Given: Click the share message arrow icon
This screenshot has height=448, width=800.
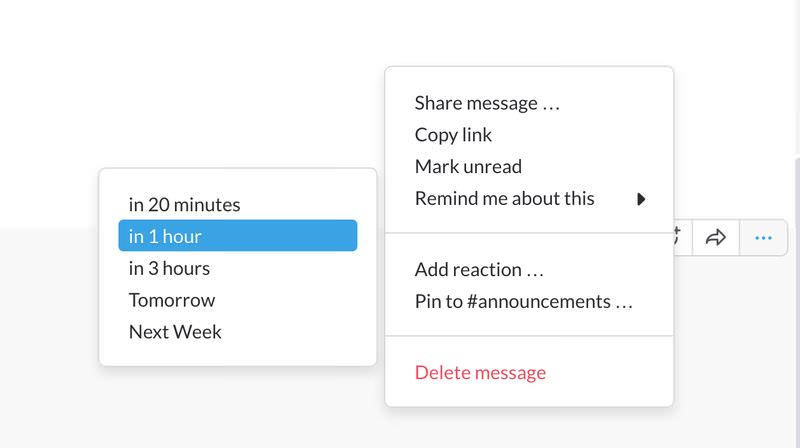Looking at the screenshot, I should click(x=716, y=237).
